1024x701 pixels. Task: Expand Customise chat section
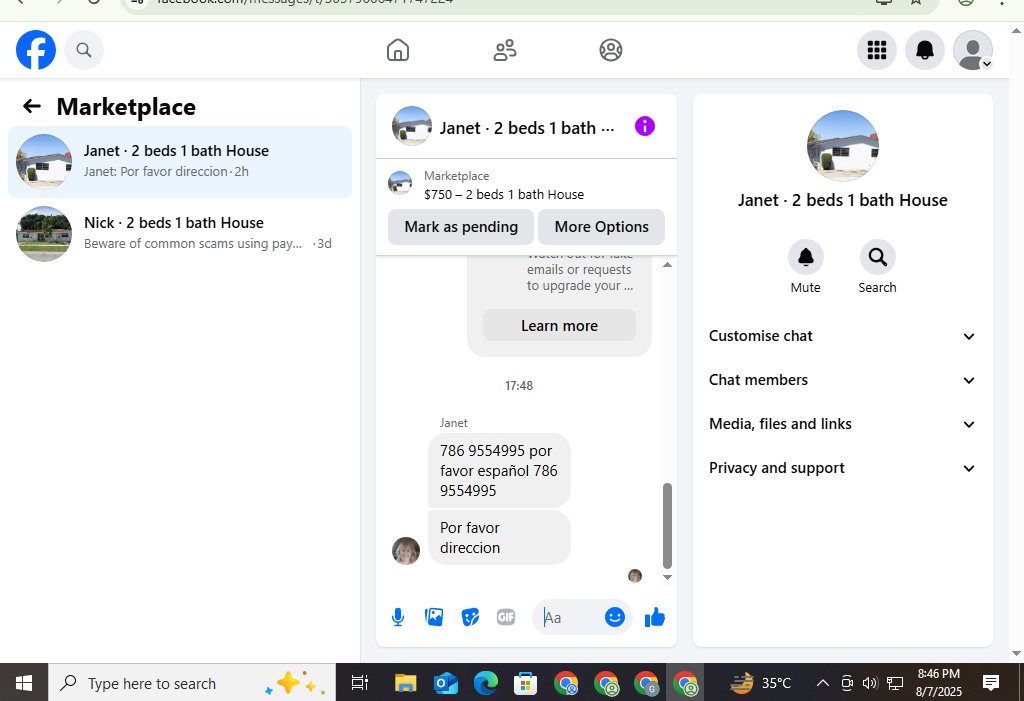pos(842,336)
